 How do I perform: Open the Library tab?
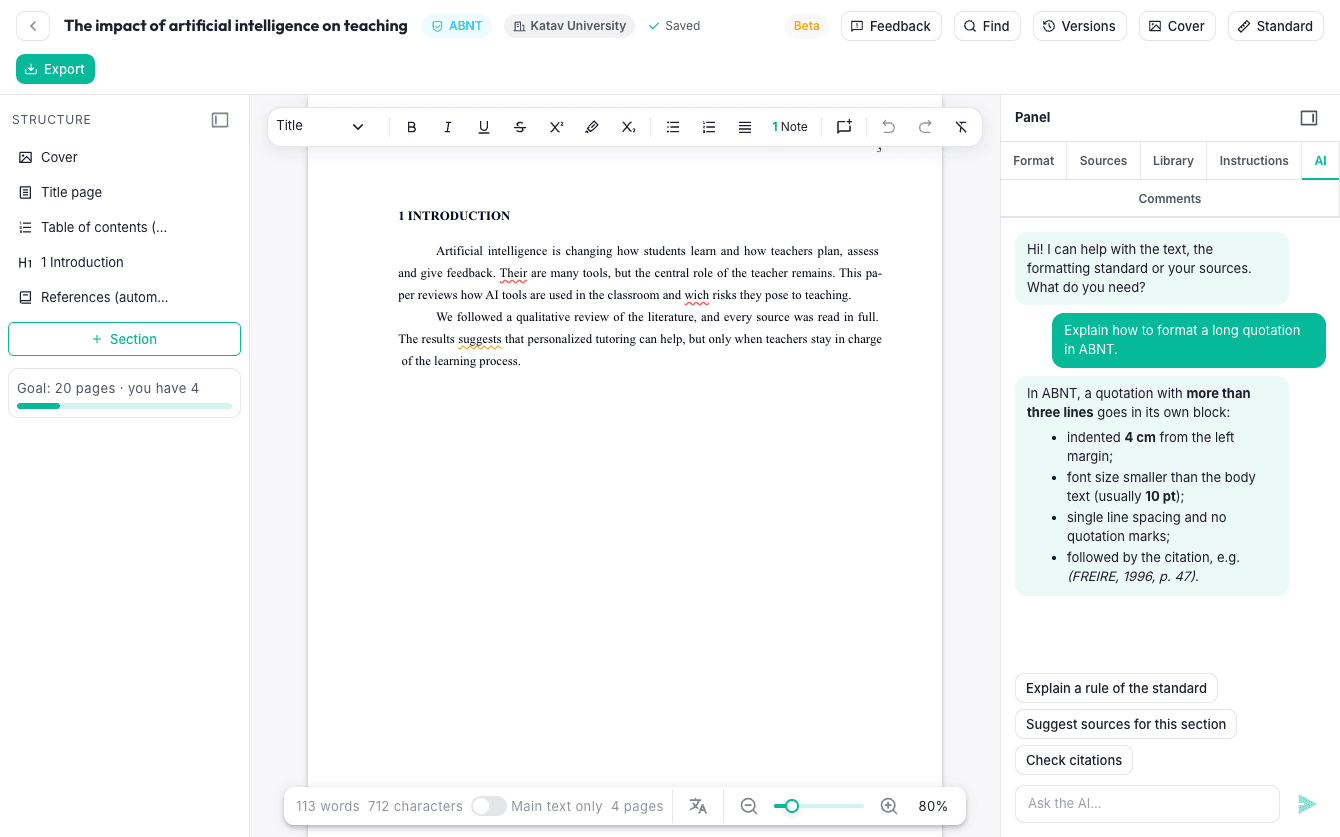pyautogui.click(x=1173, y=160)
